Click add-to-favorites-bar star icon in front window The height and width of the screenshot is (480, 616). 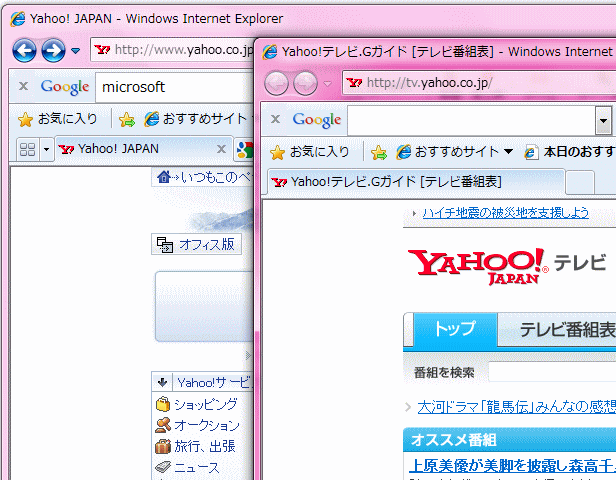coord(379,152)
